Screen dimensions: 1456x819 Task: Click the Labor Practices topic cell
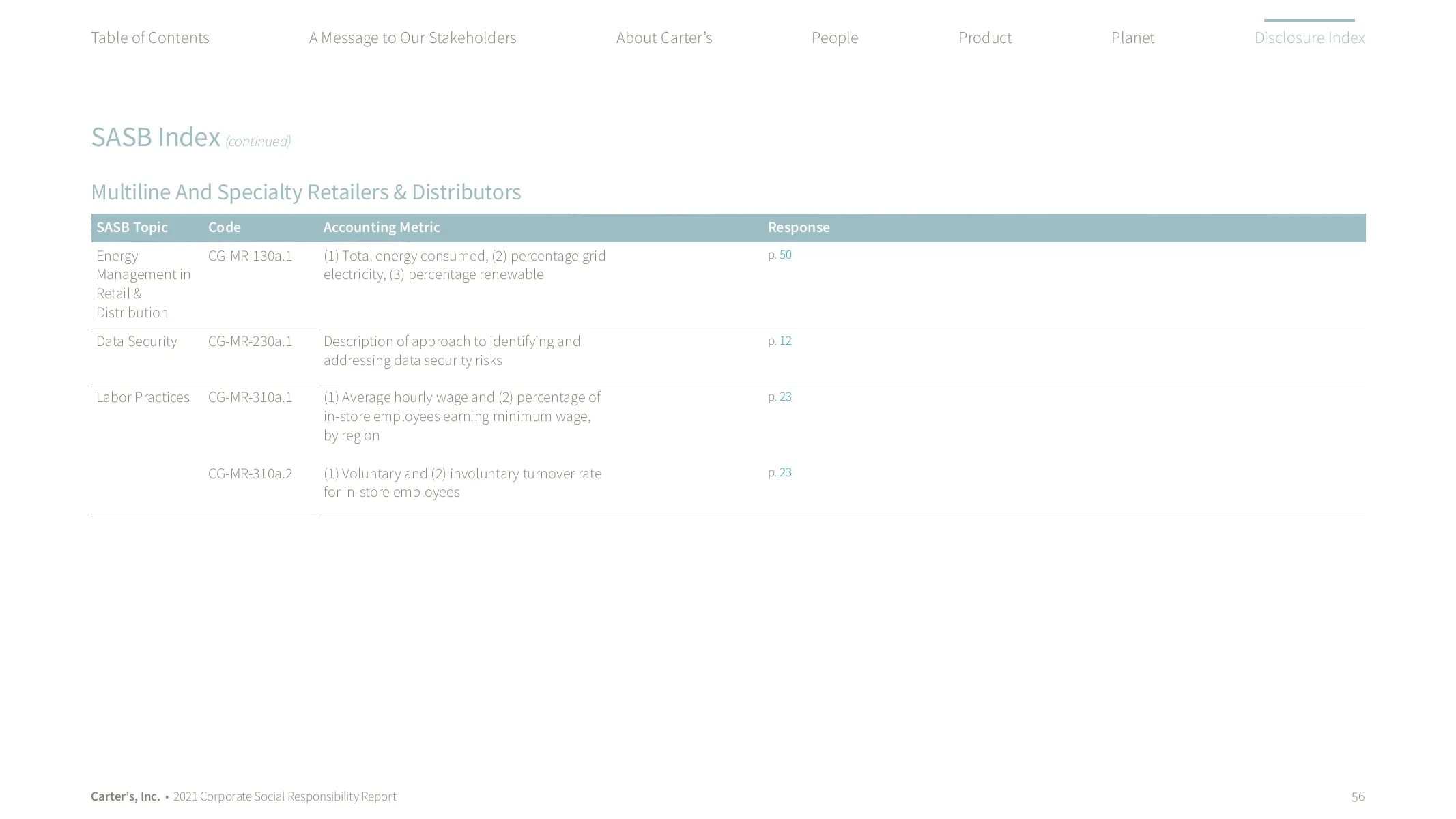(x=143, y=397)
